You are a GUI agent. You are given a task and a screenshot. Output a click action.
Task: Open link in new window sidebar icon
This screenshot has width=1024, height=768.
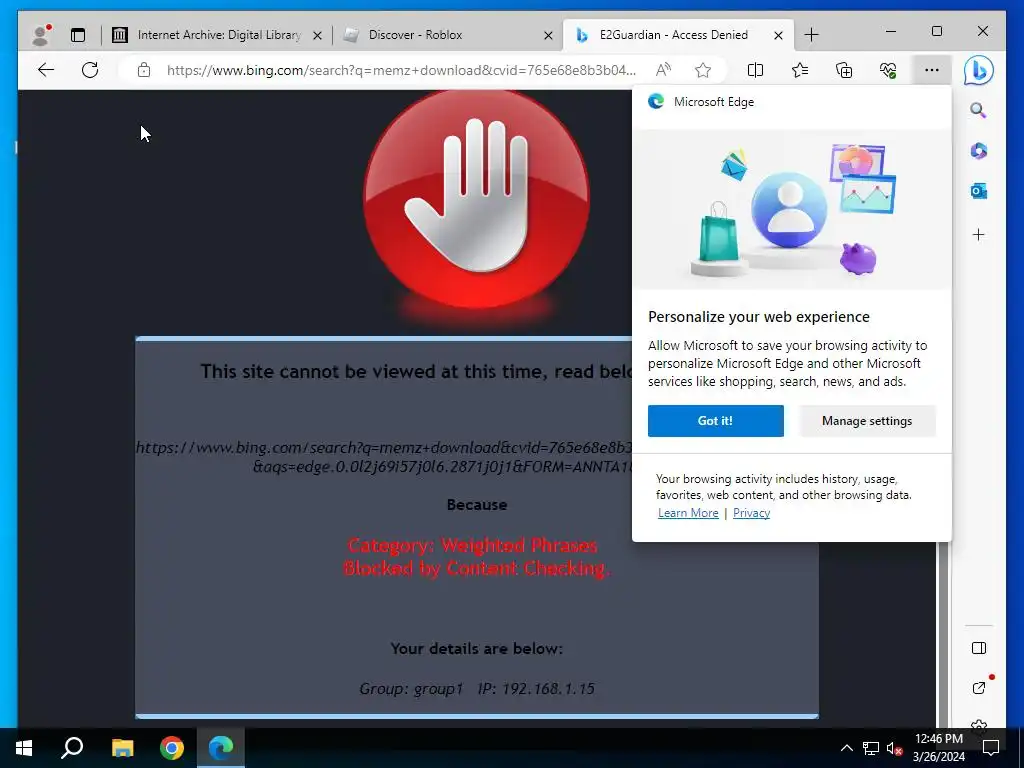[978, 688]
